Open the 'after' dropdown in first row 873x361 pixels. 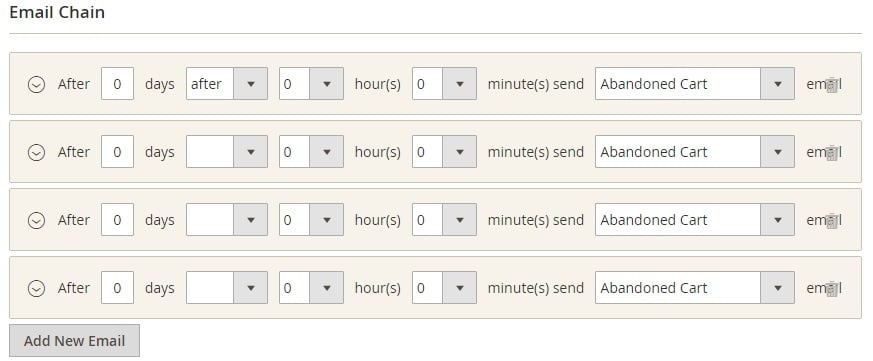pyautogui.click(x=227, y=84)
